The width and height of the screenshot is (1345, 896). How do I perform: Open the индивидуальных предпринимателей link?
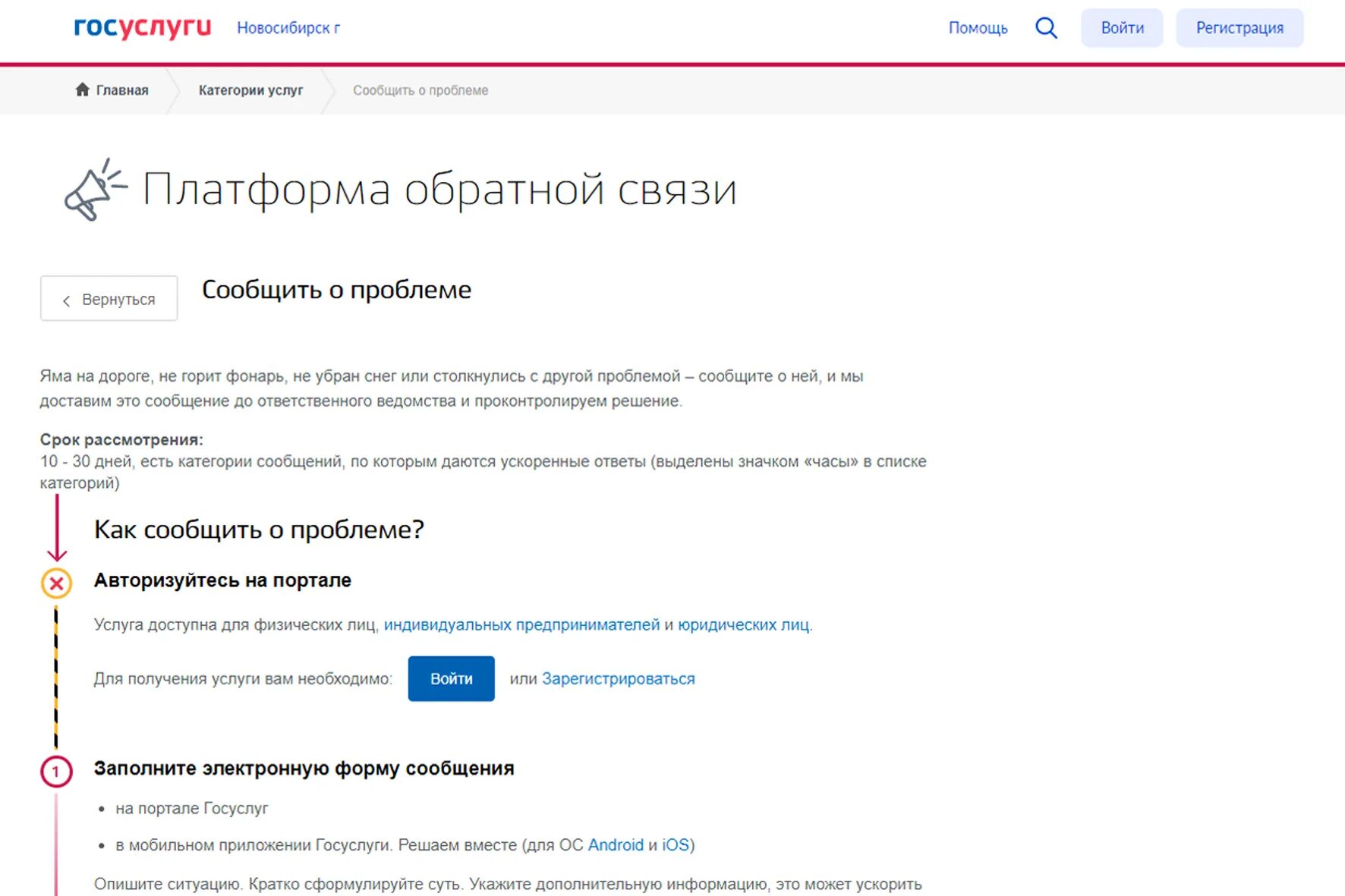(521, 624)
